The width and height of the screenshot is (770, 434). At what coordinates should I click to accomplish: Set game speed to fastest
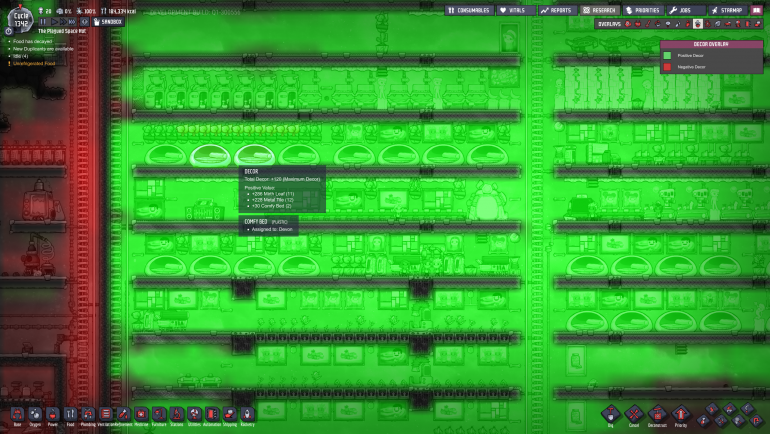pyautogui.click(x=72, y=22)
